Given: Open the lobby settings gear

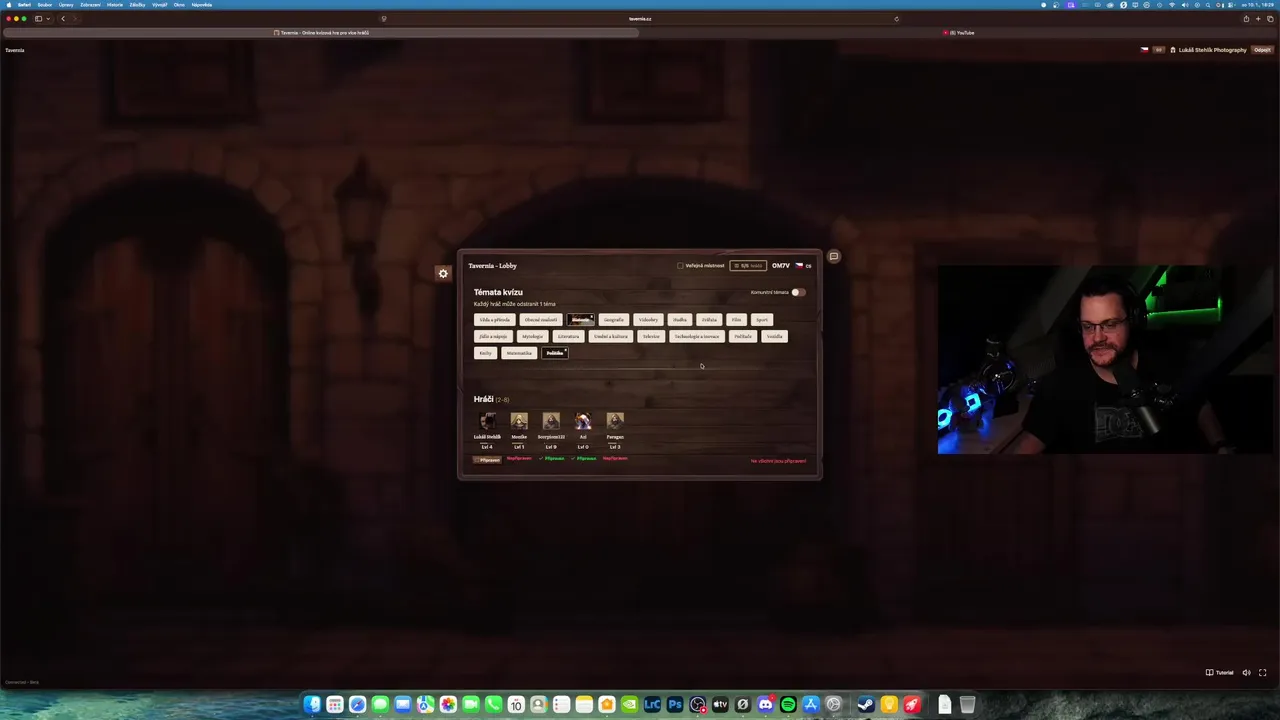Looking at the screenshot, I should [x=443, y=273].
